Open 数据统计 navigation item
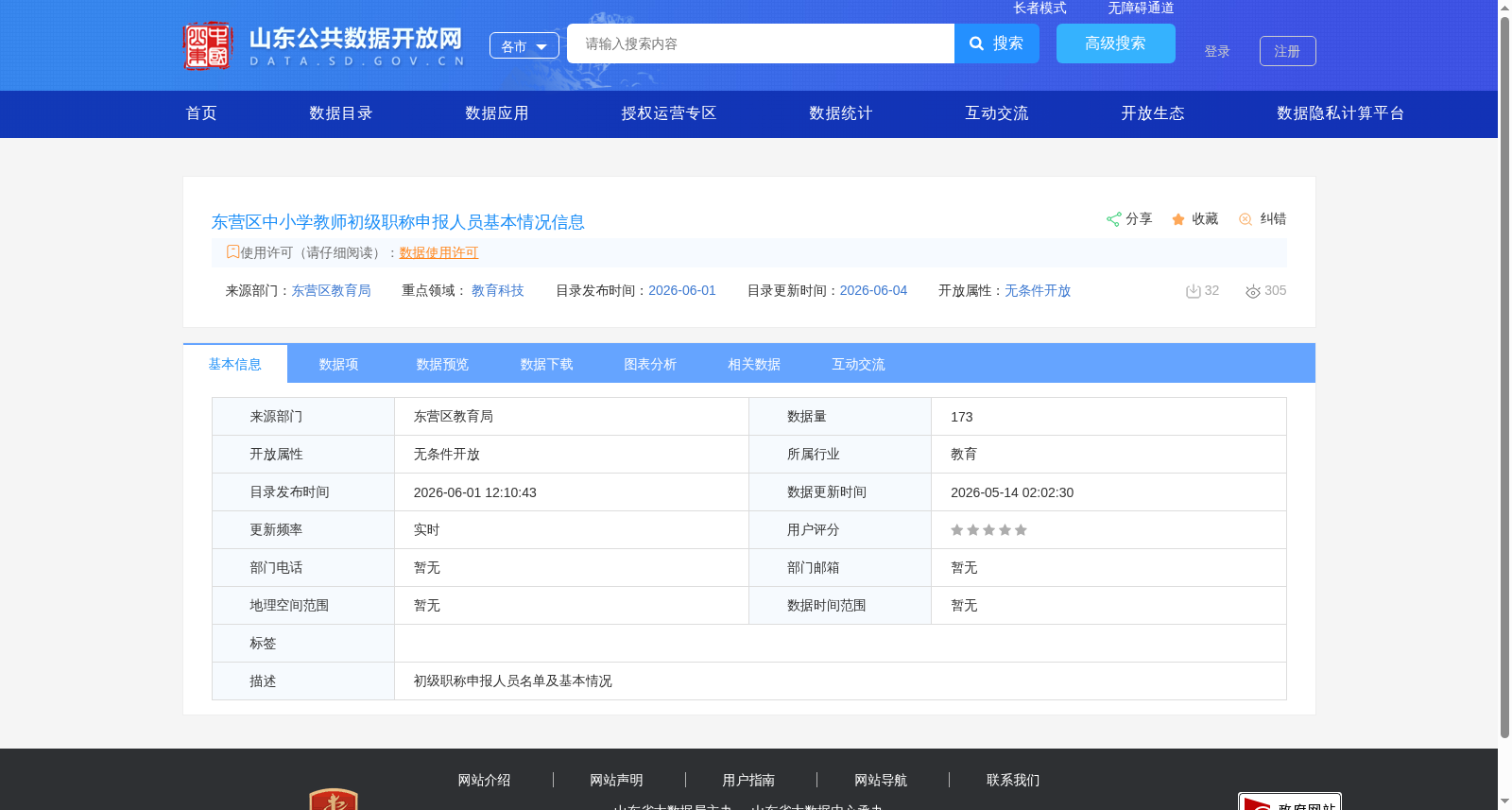 (x=841, y=113)
